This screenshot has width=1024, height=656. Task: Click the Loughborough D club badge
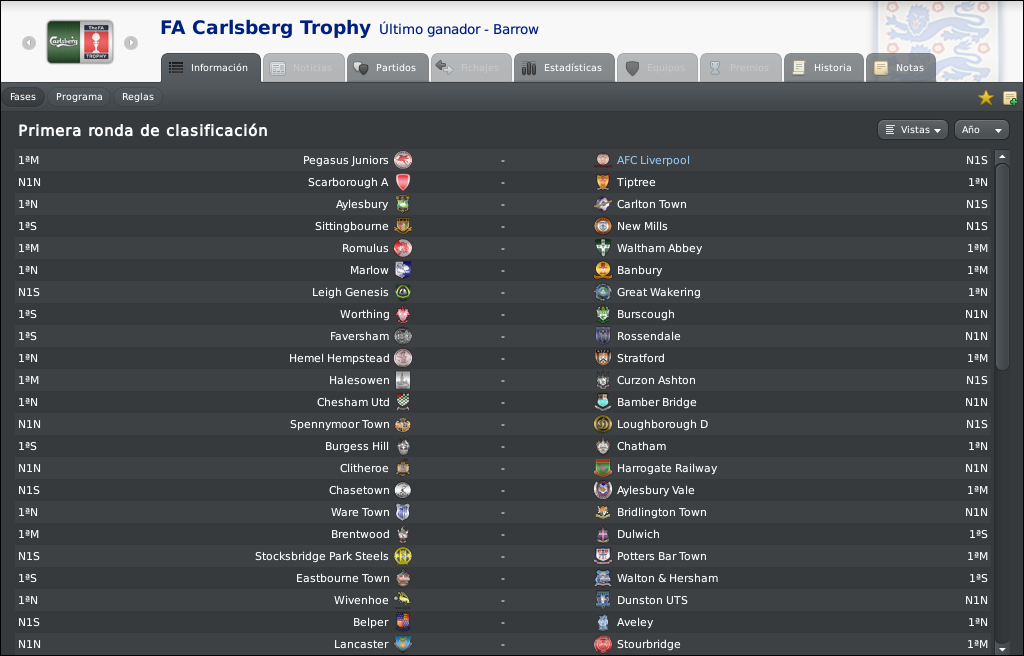pos(603,424)
